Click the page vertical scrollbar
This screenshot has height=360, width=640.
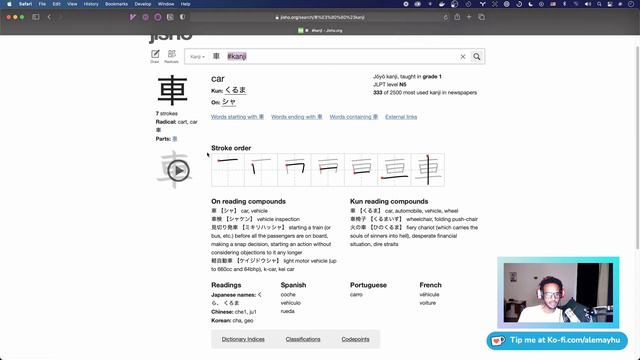click(x=637, y=147)
